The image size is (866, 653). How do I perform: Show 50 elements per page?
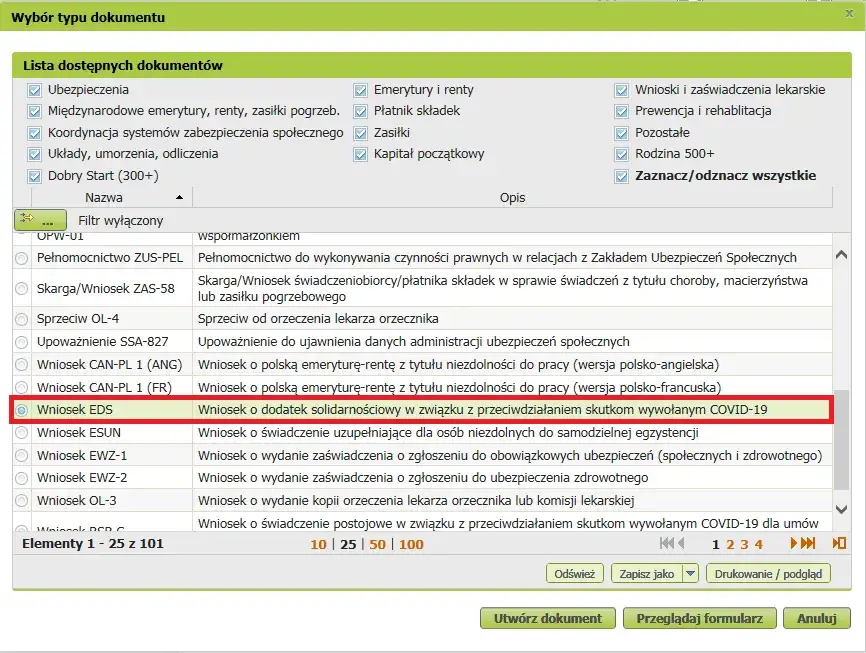click(378, 545)
